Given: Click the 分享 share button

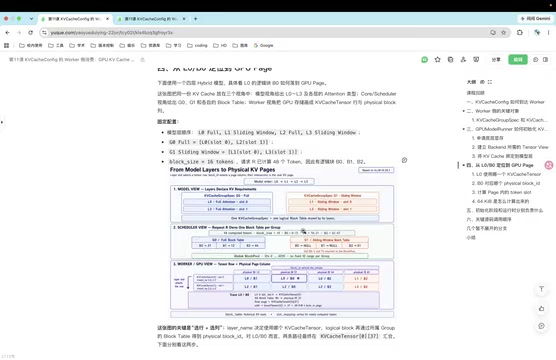Looking at the screenshot, I should (496, 60).
